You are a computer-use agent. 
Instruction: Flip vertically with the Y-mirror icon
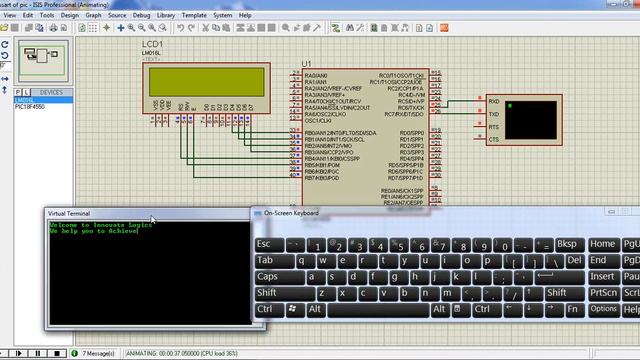click(4, 90)
